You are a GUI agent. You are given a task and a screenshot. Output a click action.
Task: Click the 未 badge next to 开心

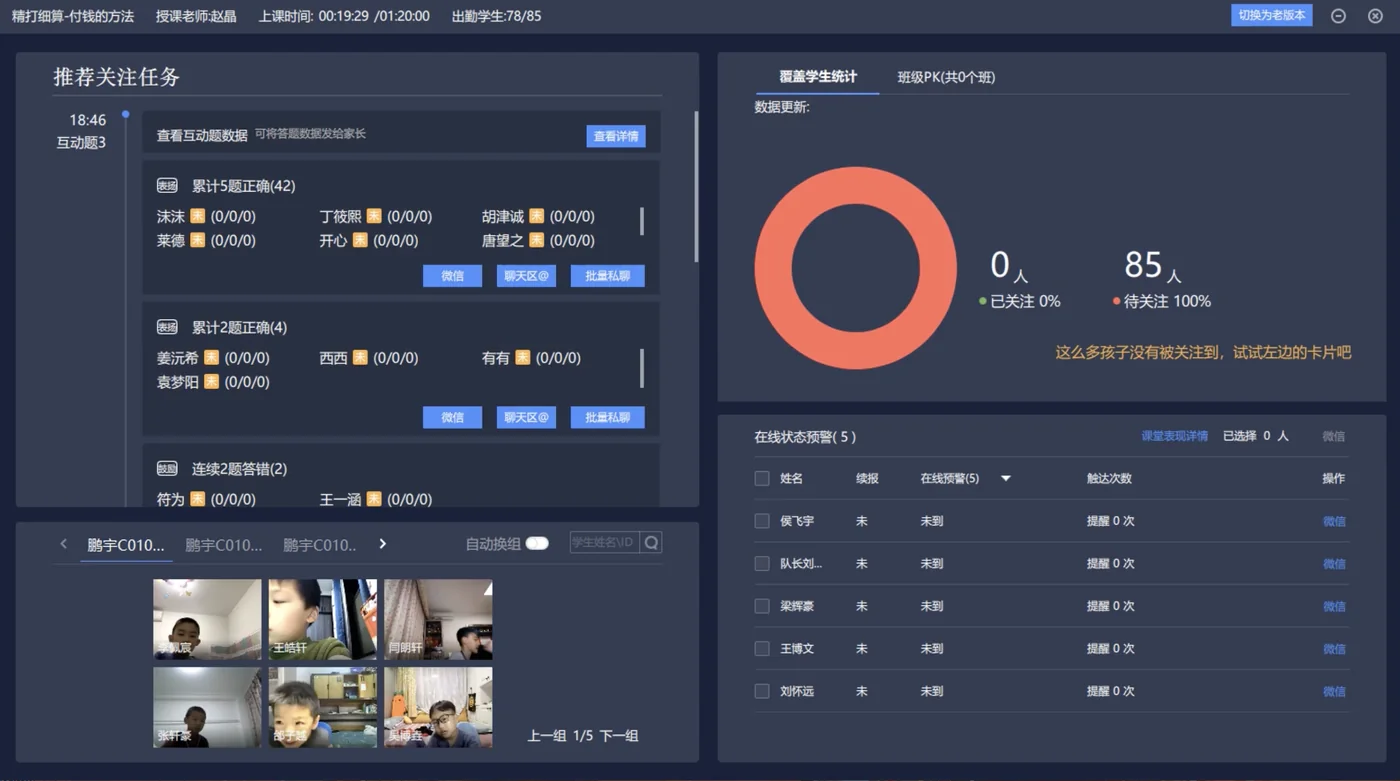click(x=360, y=240)
